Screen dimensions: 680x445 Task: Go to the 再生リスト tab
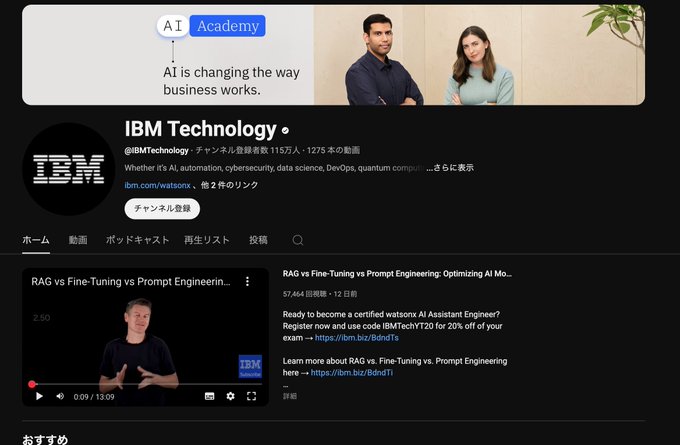coord(207,240)
